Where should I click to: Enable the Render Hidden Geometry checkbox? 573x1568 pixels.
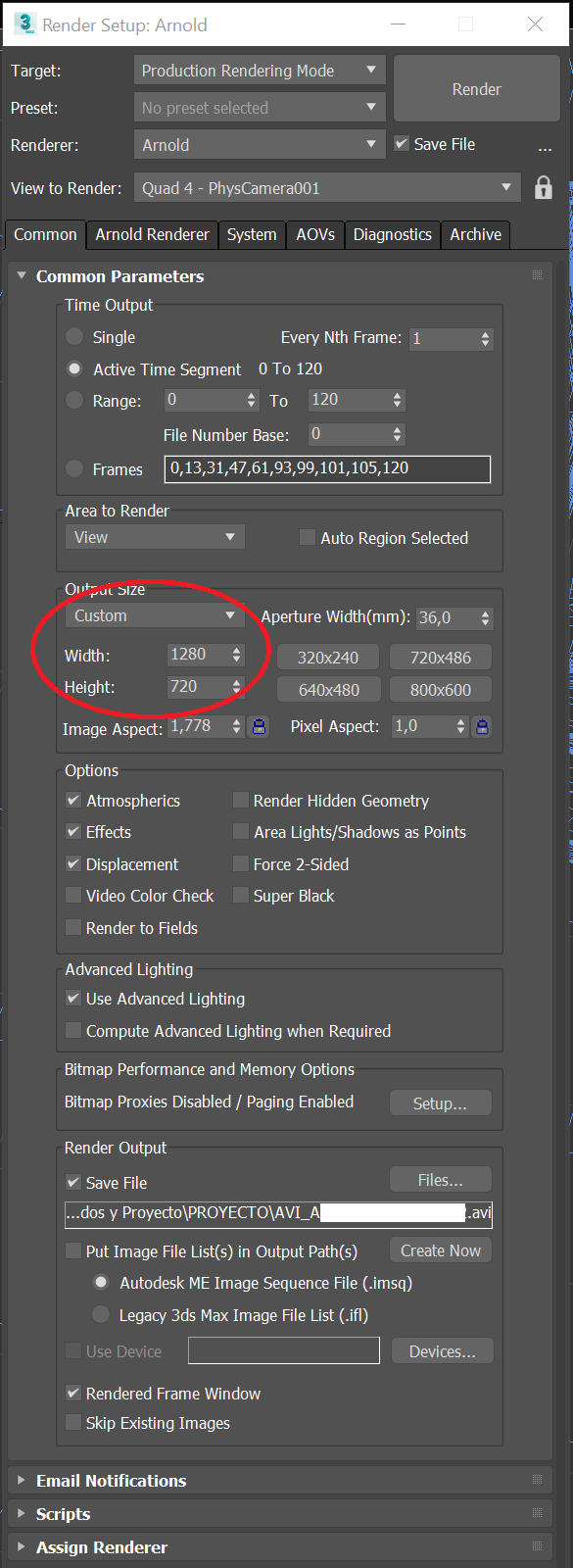coord(240,801)
